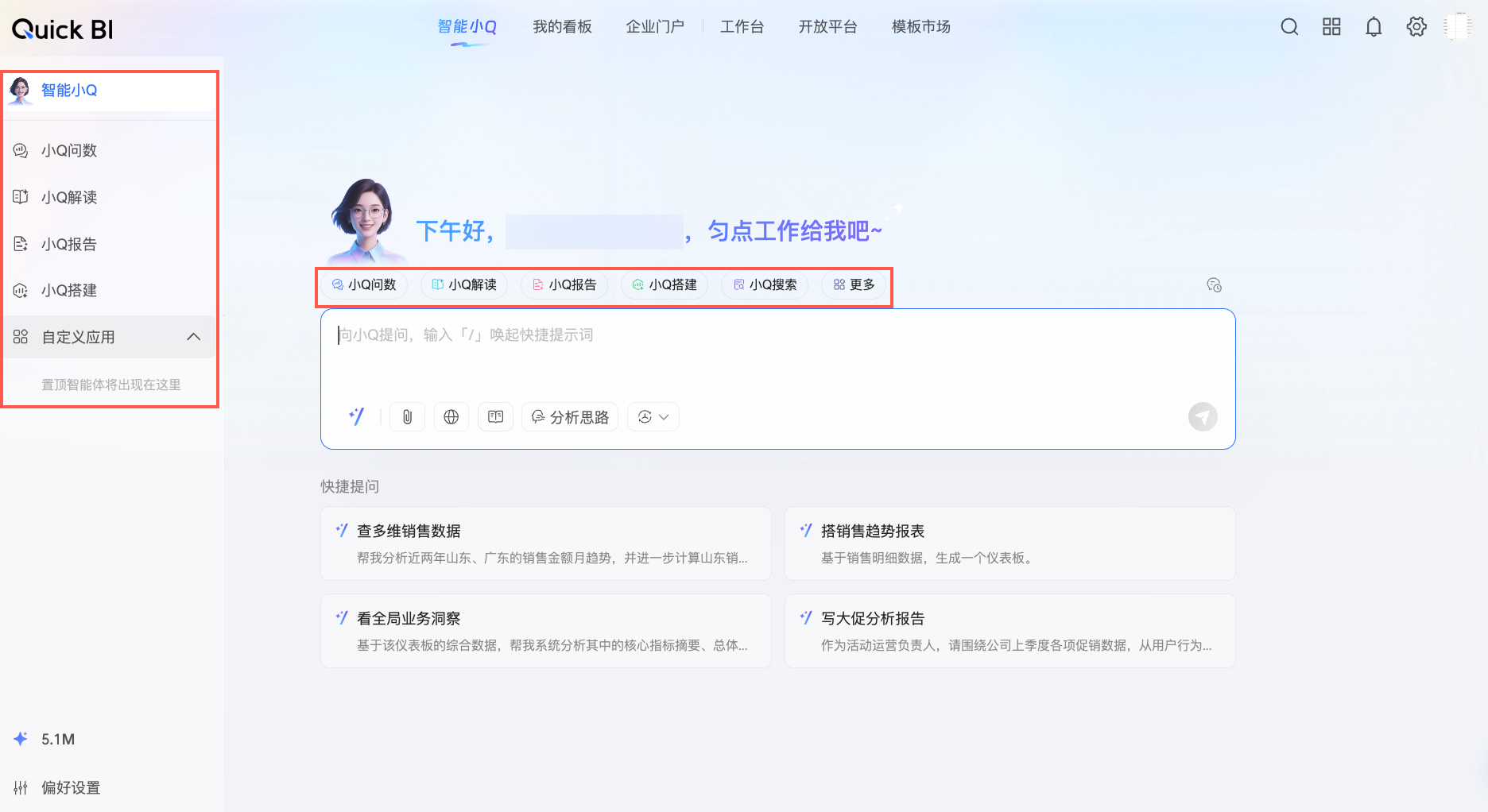
Task: Open the search magnifier in top bar
Action: pyautogui.click(x=1289, y=27)
